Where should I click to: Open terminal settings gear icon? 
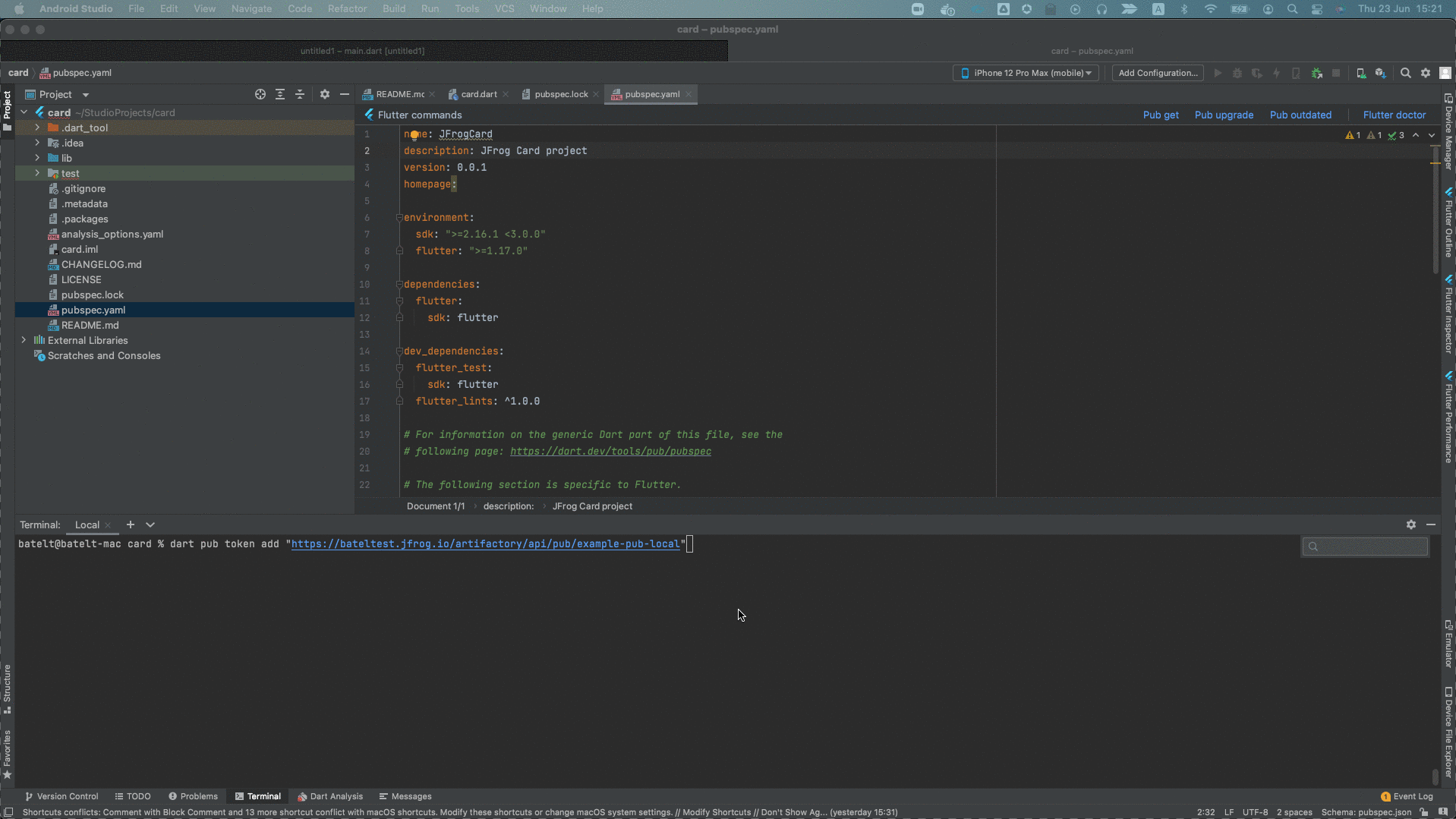(1410, 524)
